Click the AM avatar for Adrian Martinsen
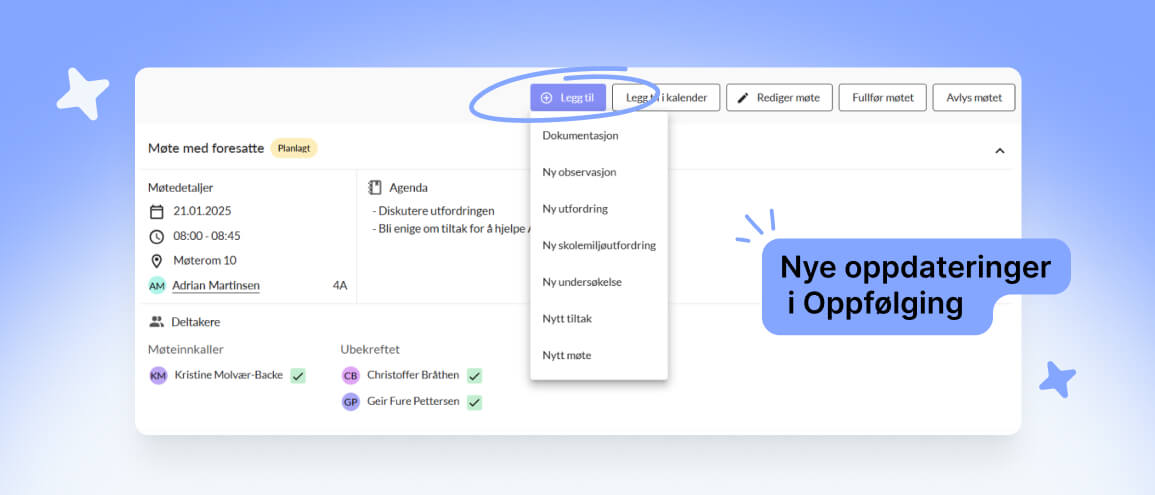This screenshot has height=495, width=1155. point(157,286)
